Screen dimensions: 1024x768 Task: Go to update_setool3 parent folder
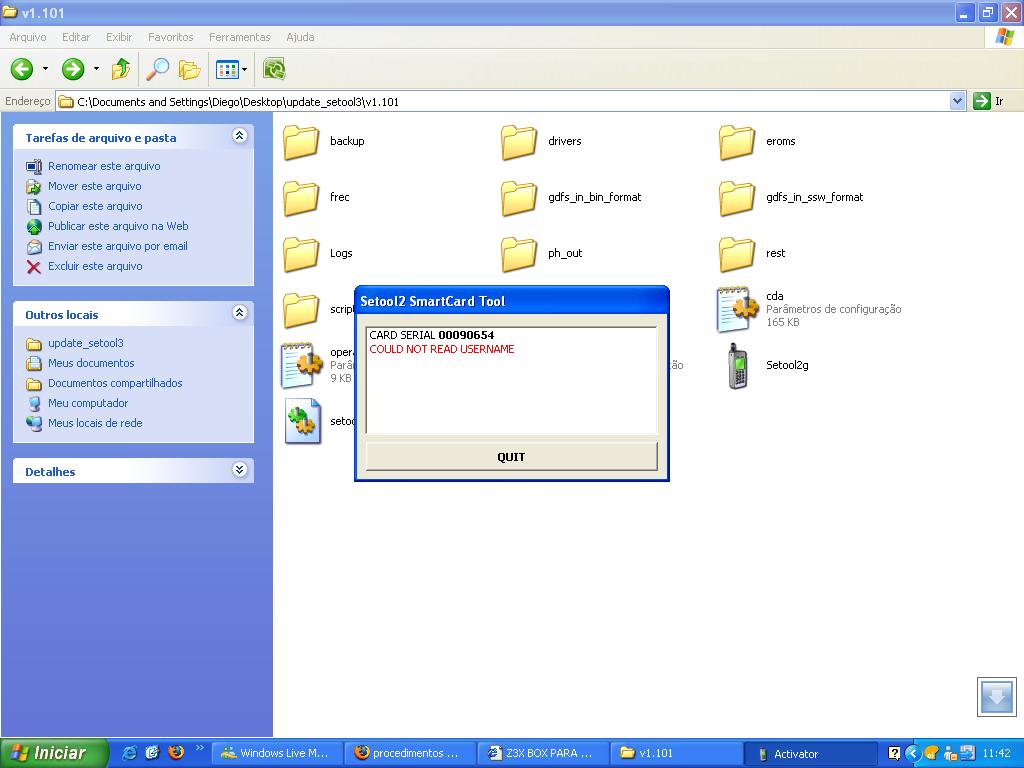click(x=86, y=344)
